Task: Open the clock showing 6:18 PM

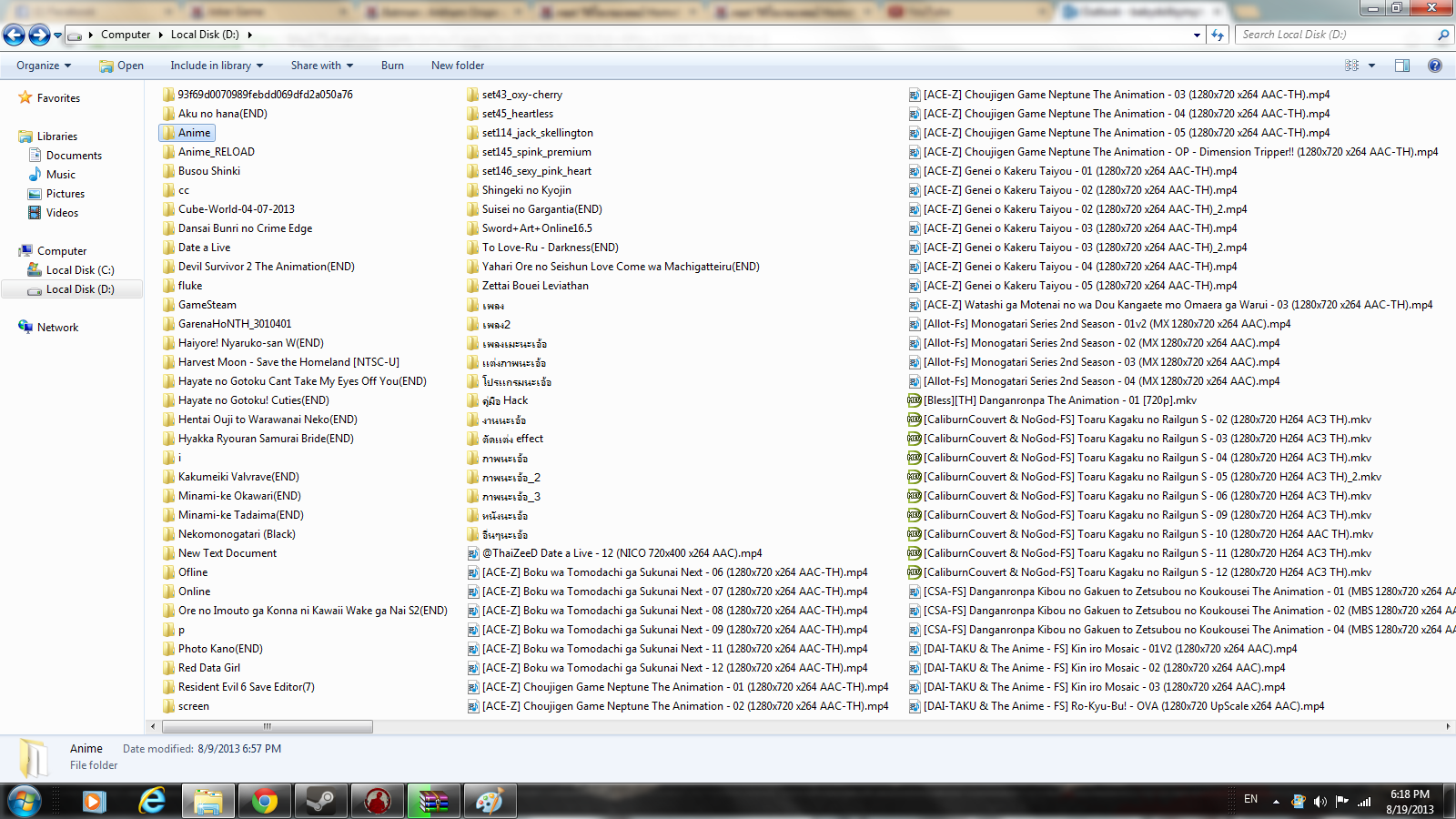Action: pos(1410,801)
